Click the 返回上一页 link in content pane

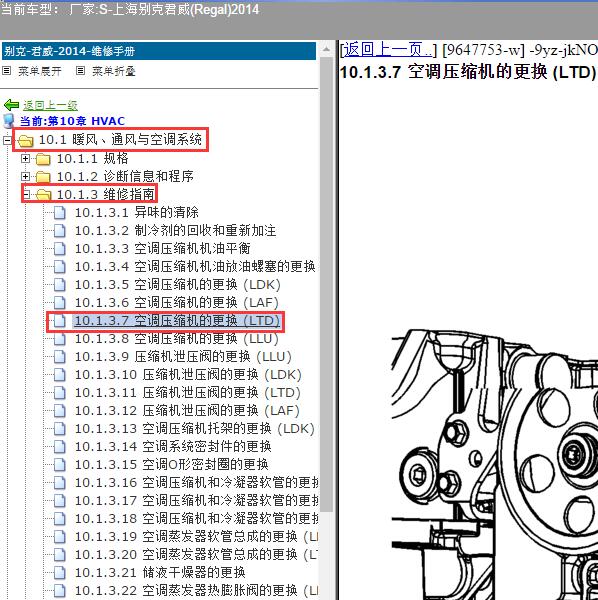tap(388, 50)
